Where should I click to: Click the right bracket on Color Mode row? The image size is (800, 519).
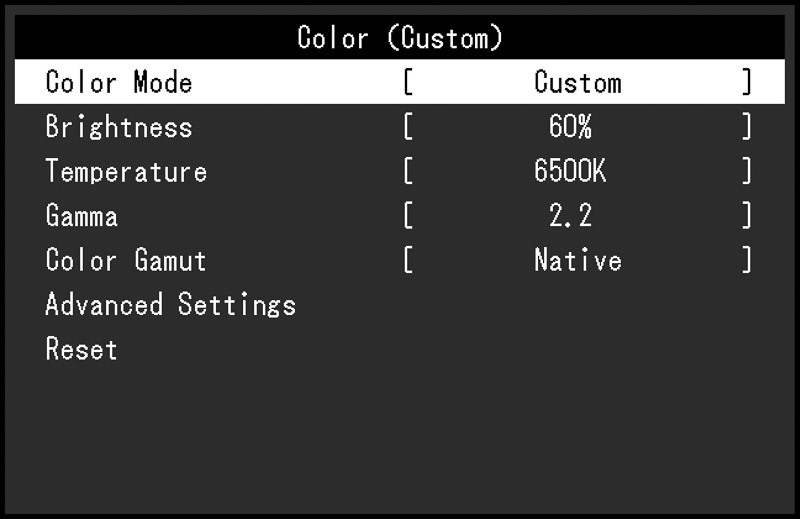click(x=746, y=82)
